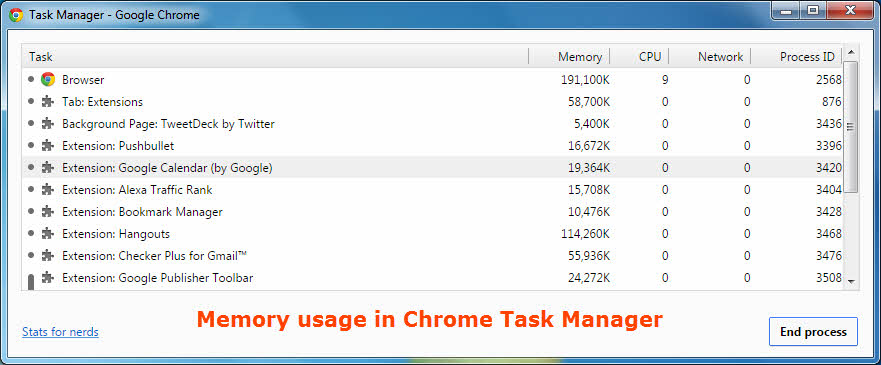The image size is (881, 365).
Task: Sort by the Process ID column header
Action: pyautogui.click(x=797, y=56)
